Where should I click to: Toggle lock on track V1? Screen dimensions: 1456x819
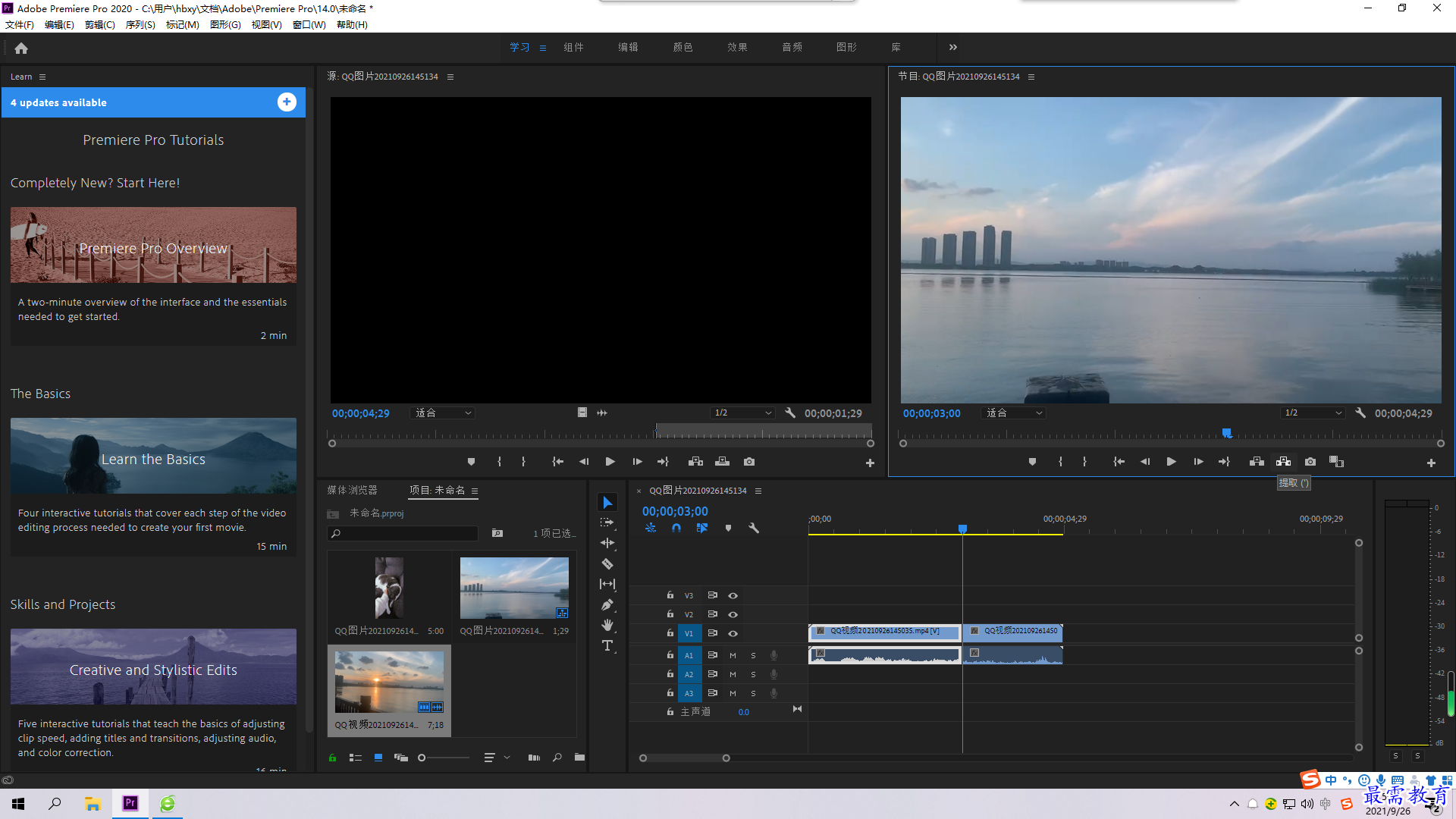click(670, 633)
